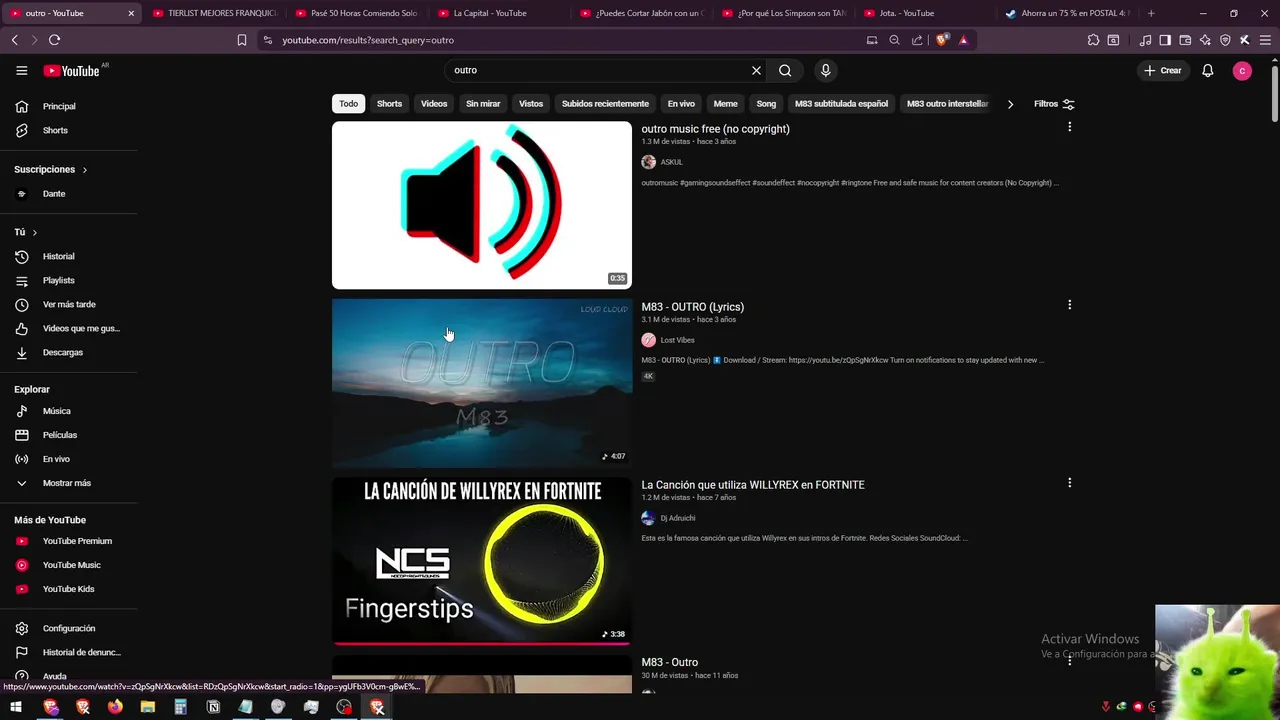
Task: Click the search magnifier button
Action: tap(785, 71)
